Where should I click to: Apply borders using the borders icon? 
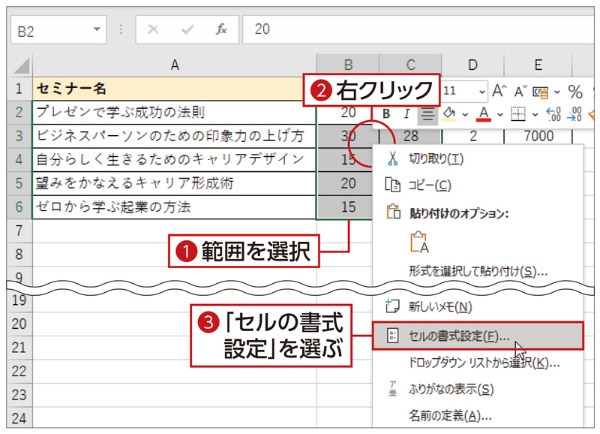pos(518,114)
